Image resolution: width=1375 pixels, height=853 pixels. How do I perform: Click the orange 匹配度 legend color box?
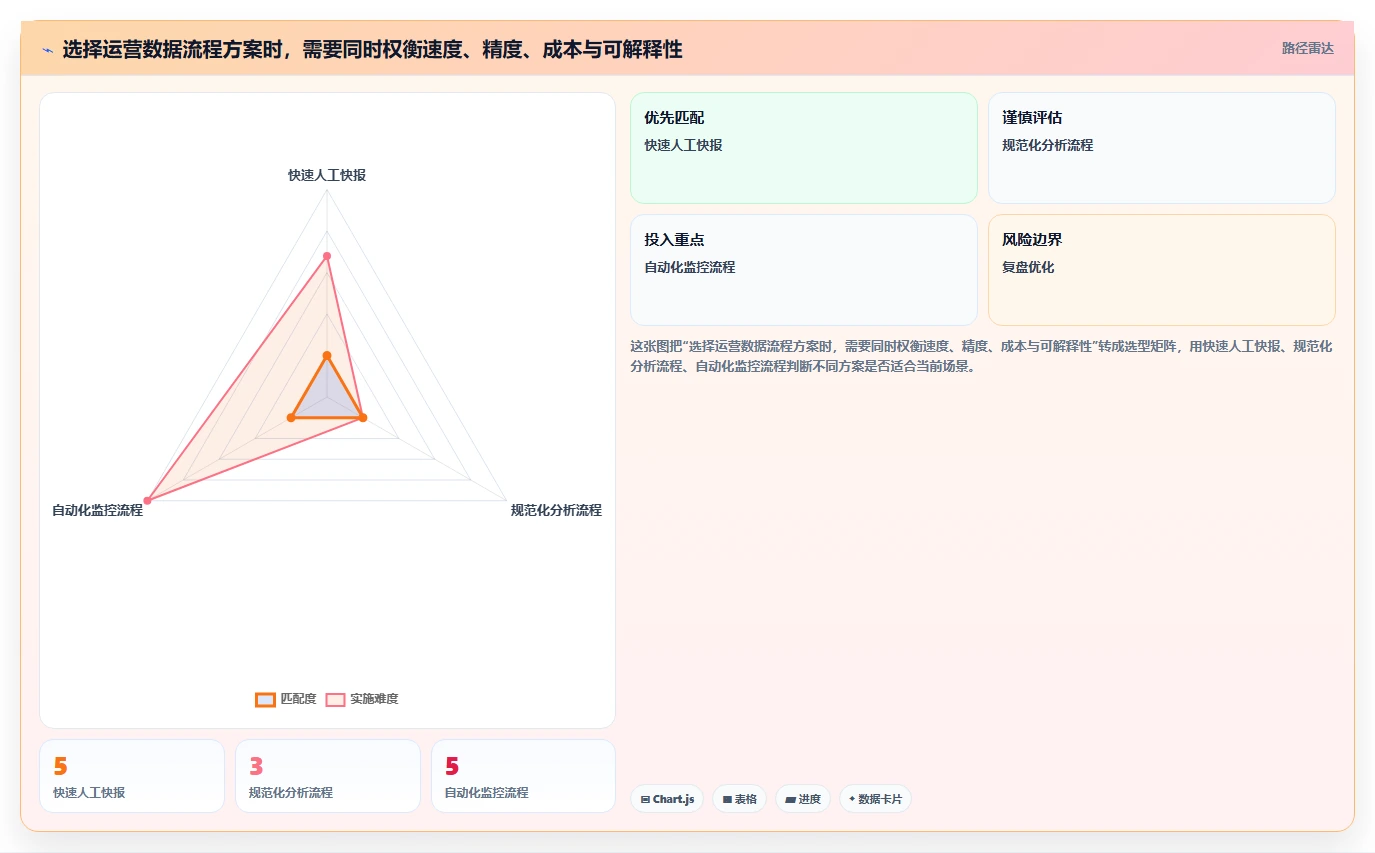[x=265, y=699]
